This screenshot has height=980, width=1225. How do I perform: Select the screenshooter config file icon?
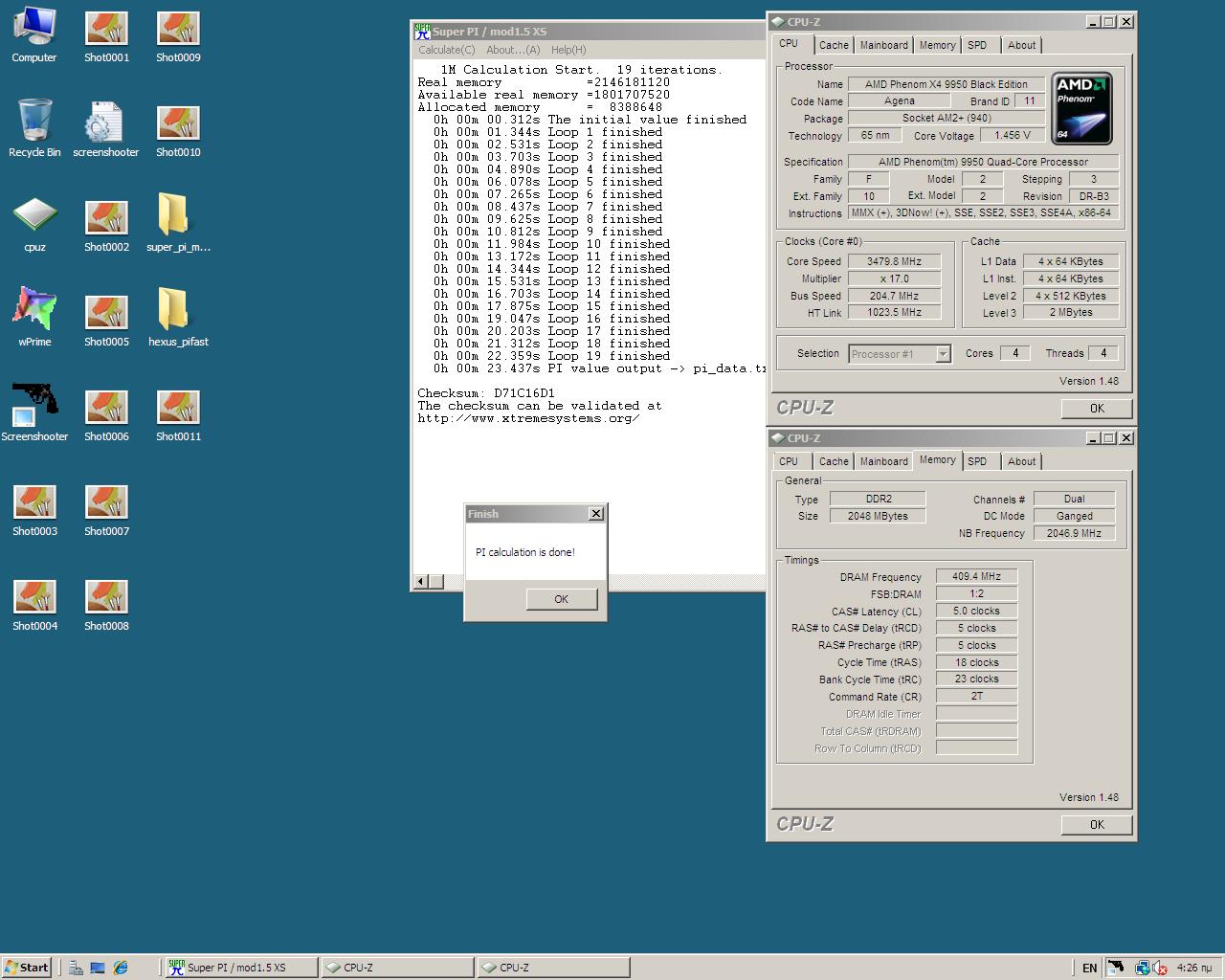click(106, 129)
